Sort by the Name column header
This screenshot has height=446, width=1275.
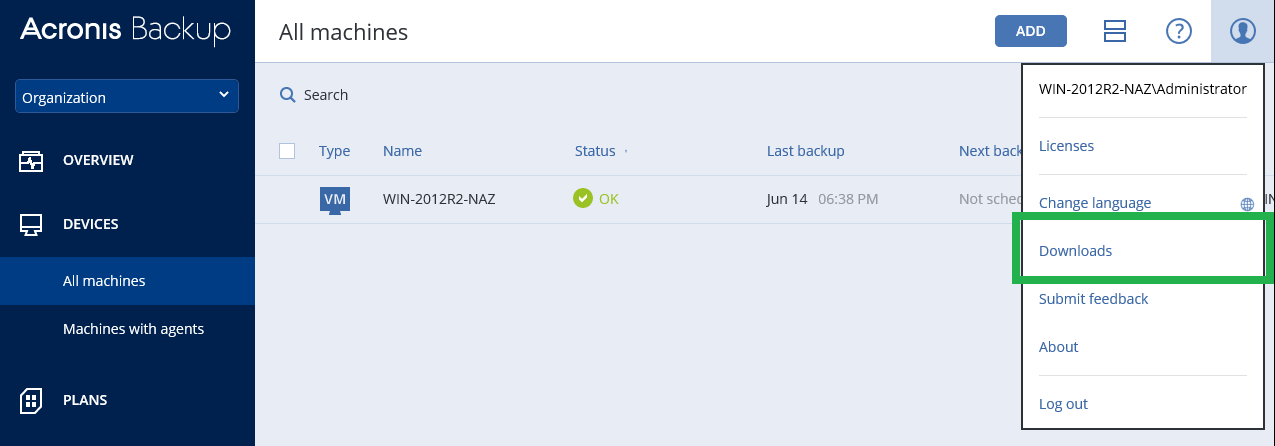402,151
